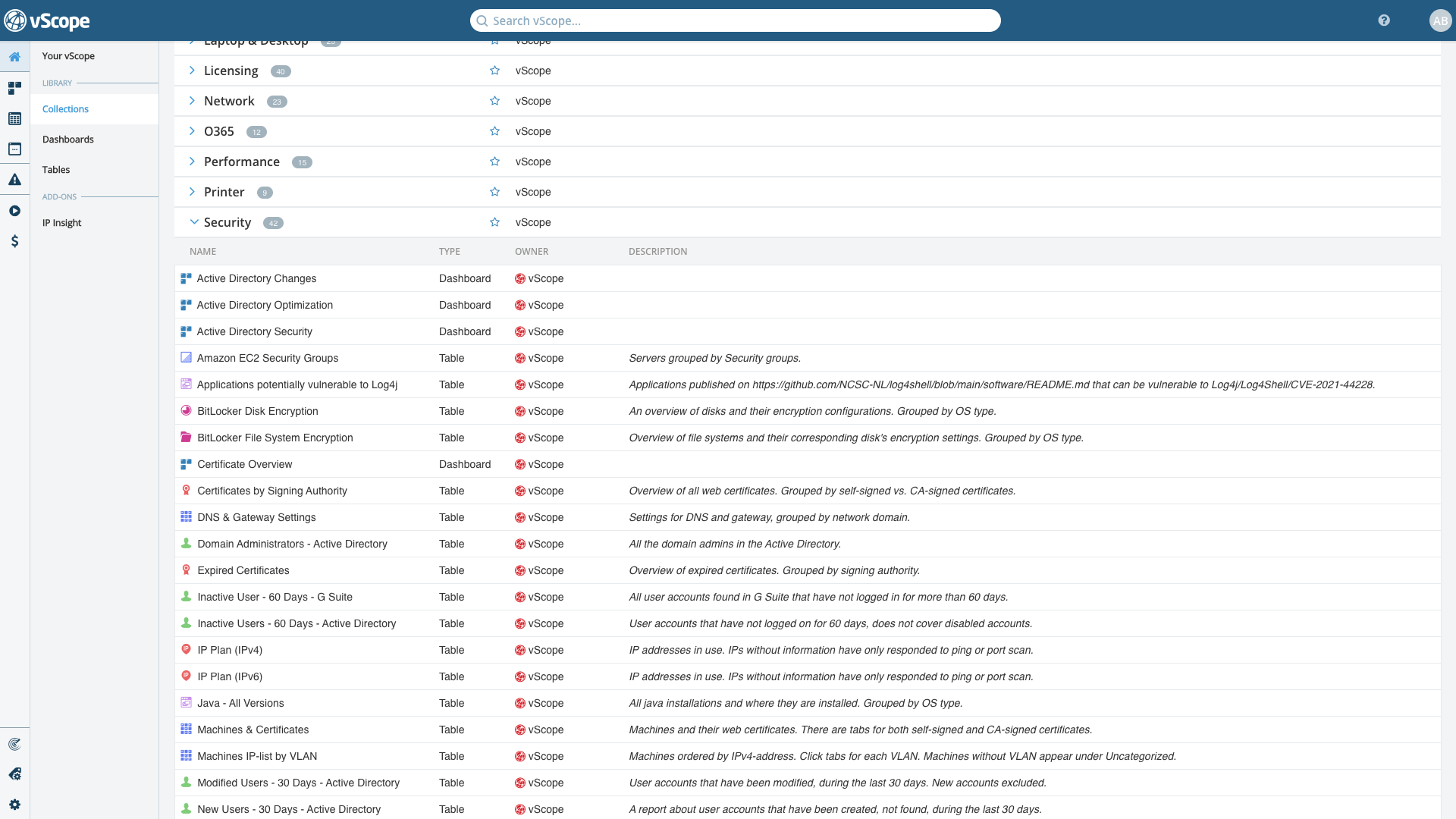Click the OWNER column header
Screen dimensions: 1456x819
(x=531, y=252)
